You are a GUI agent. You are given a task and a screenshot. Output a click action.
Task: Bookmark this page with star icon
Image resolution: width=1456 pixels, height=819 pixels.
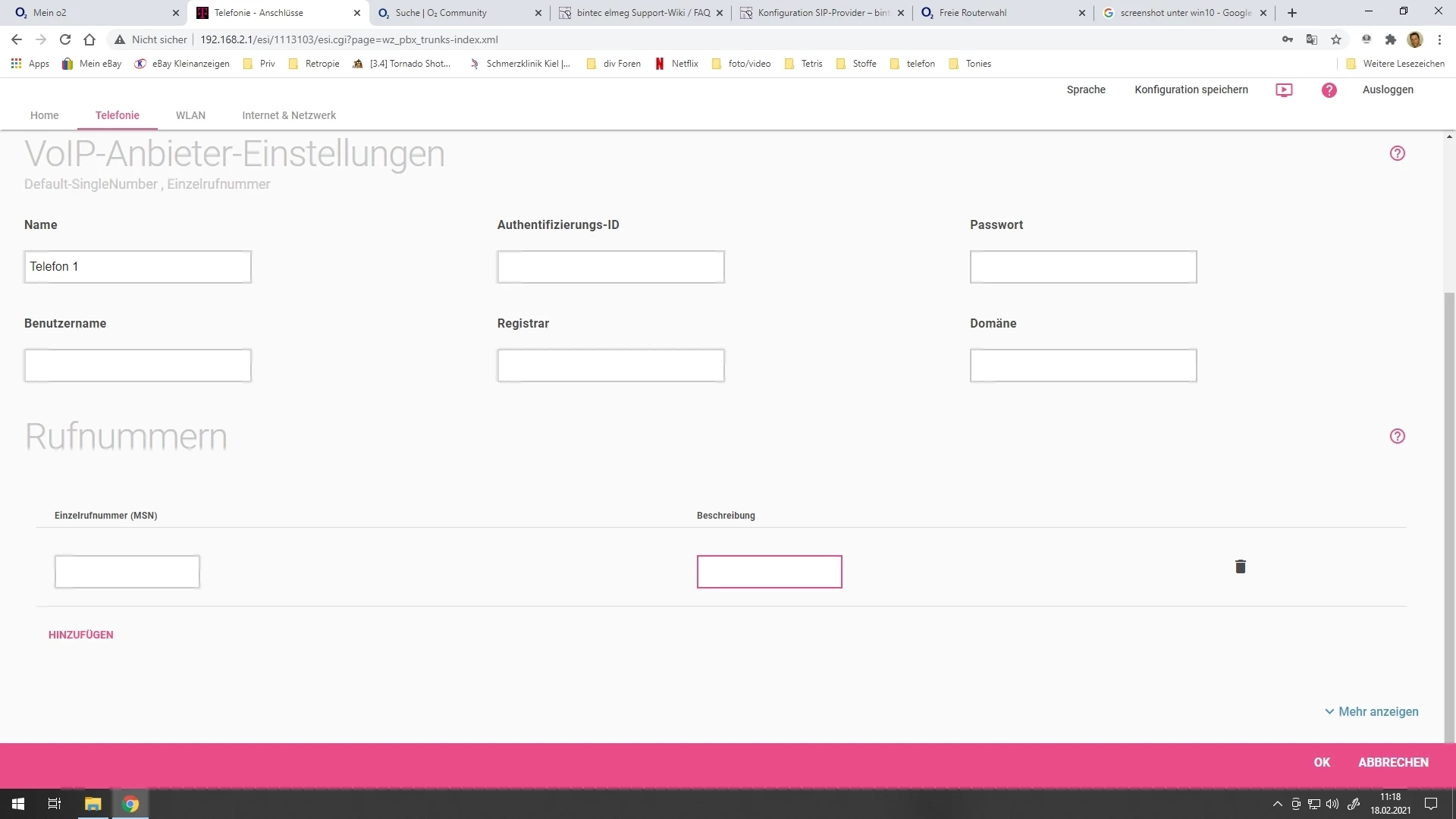[x=1336, y=39]
